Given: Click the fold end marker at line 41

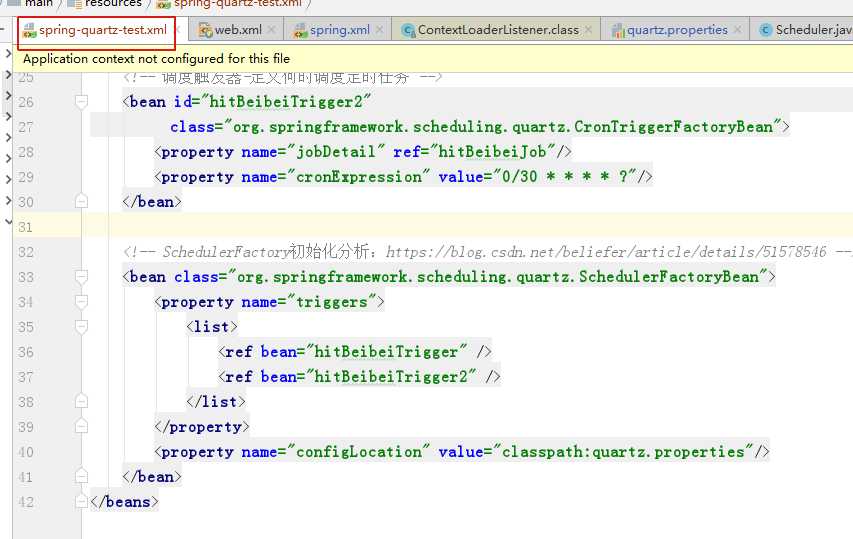Looking at the screenshot, I should (81, 477).
